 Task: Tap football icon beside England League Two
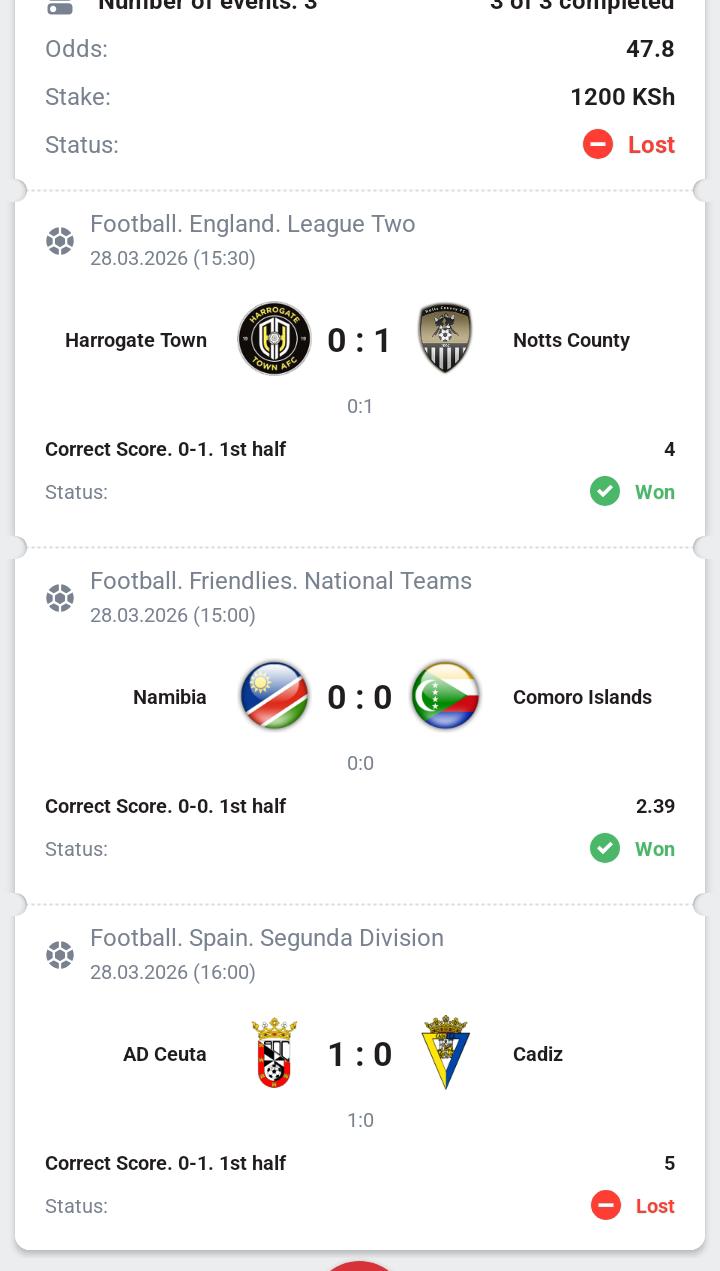tap(60, 241)
